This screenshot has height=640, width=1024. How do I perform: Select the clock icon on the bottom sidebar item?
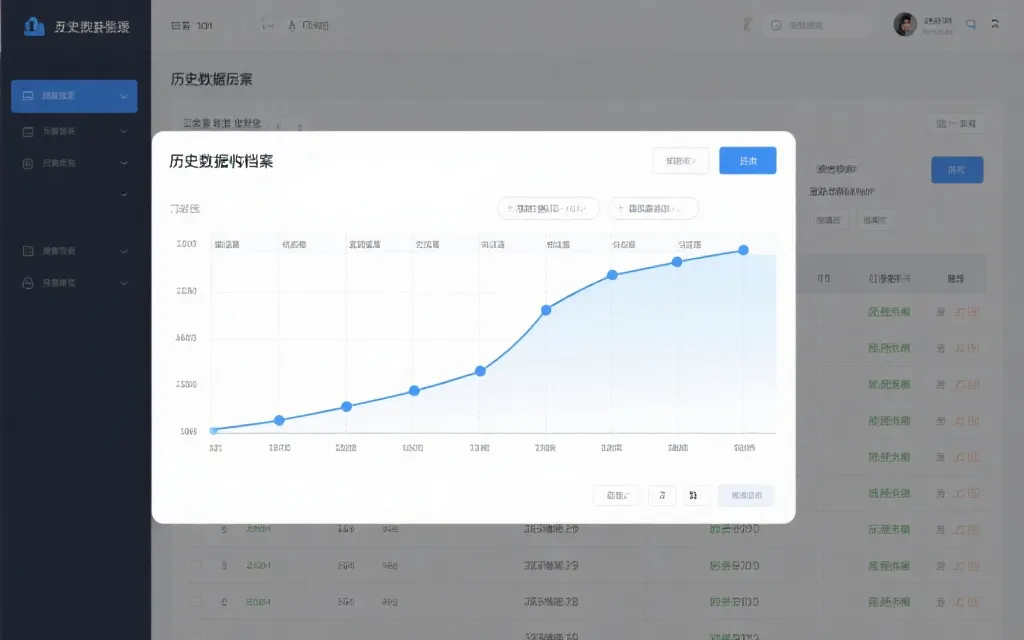(x=27, y=282)
